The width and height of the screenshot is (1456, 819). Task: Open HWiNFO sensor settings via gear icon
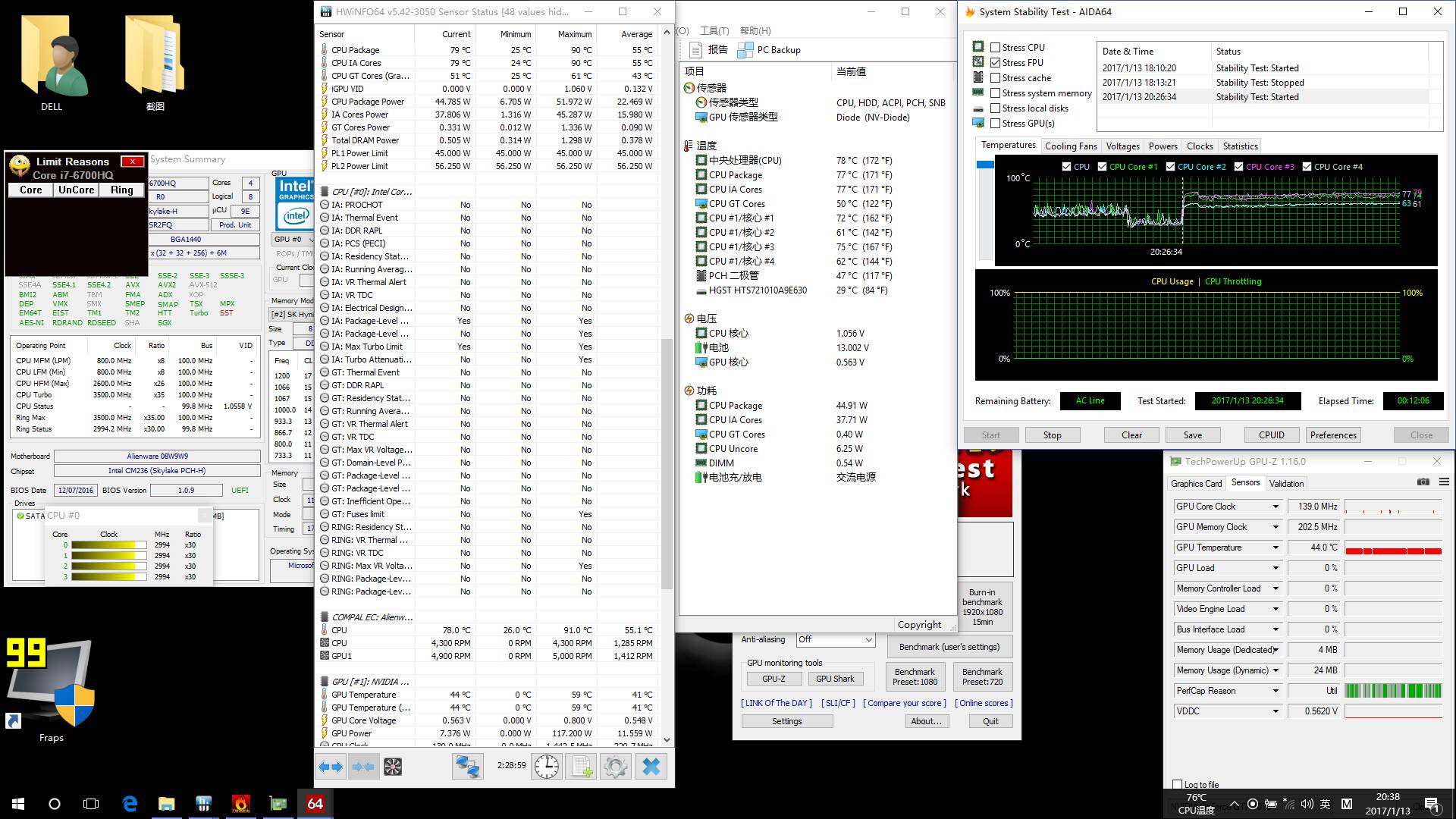tap(615, 766)
